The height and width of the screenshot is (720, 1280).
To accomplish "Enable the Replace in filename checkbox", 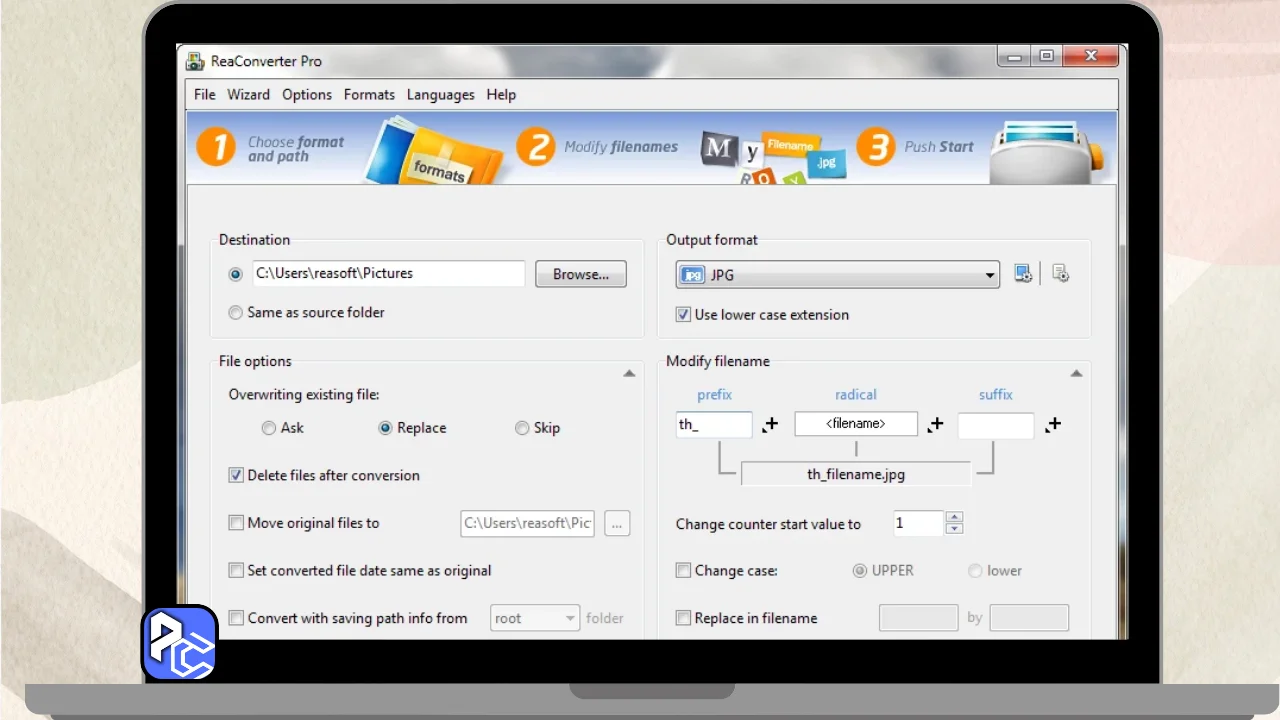I will (683, 618).
